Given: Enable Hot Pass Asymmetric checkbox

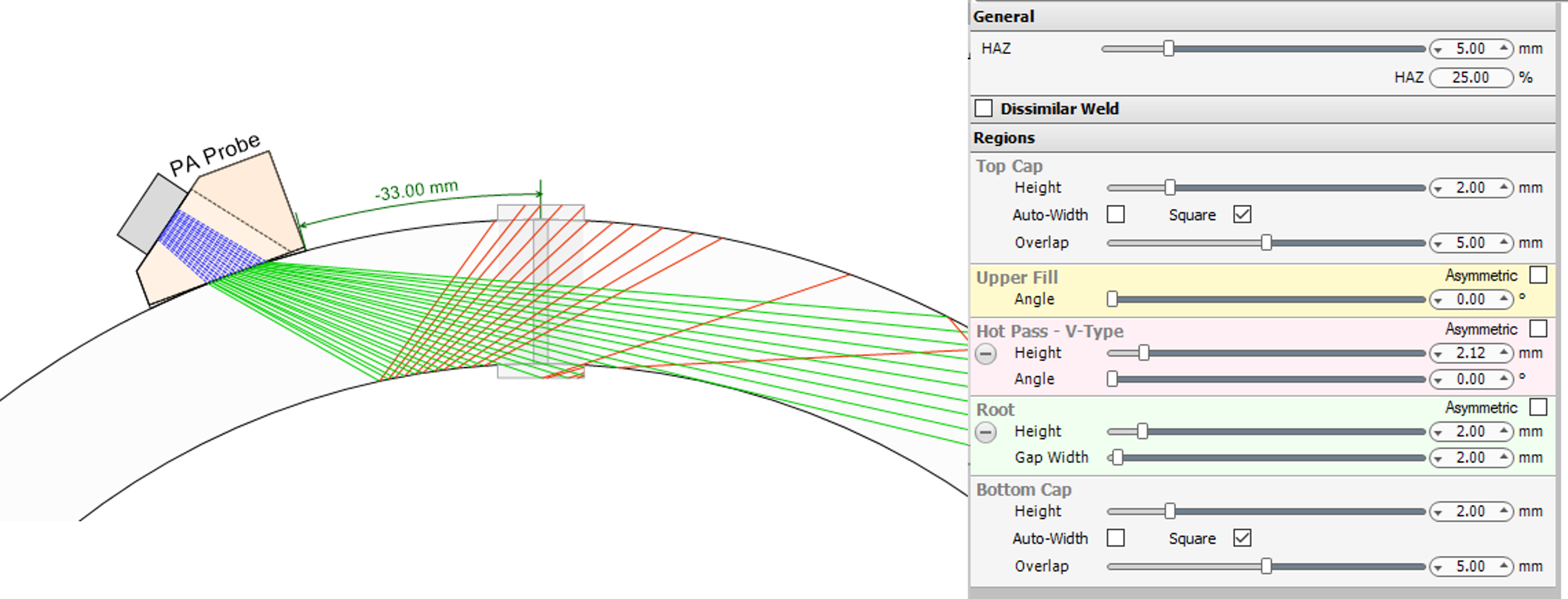Looking at the screenshot, I should click(x=1538, y=329).
